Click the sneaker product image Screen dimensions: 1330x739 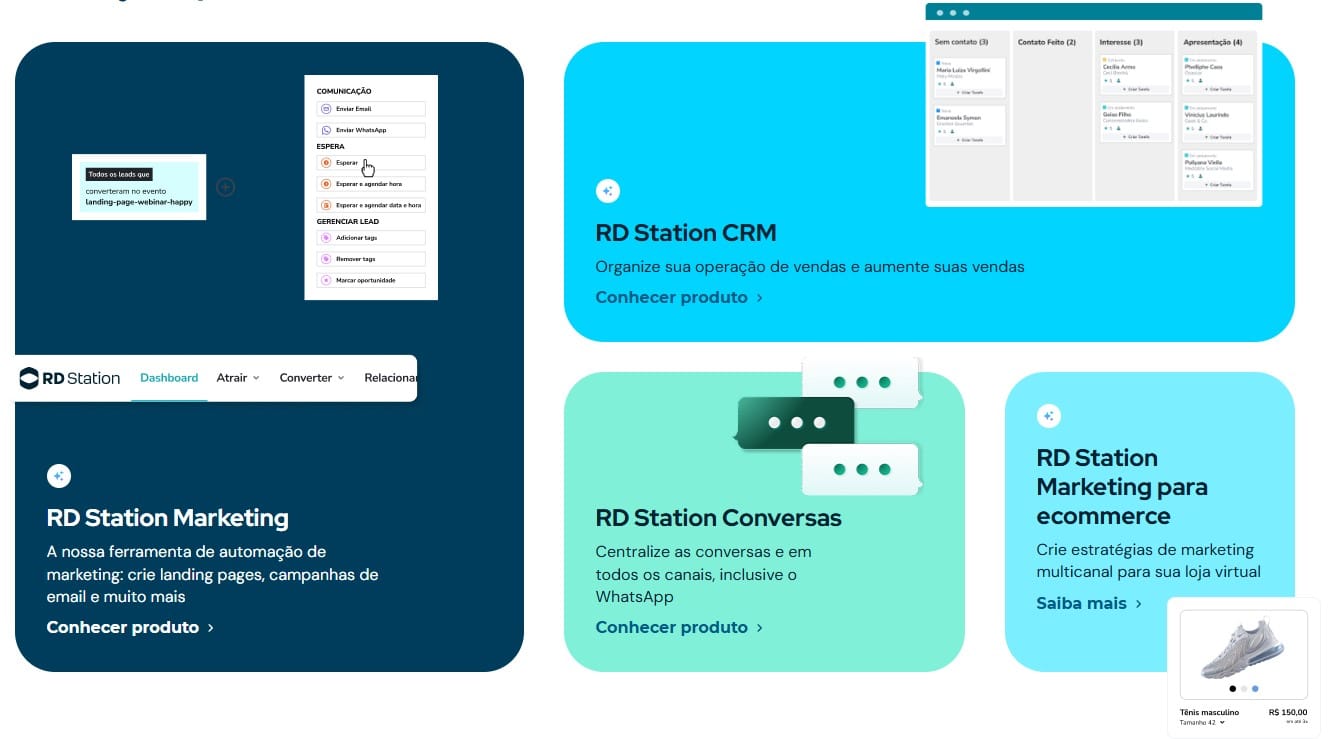[x=1242, y=648]
